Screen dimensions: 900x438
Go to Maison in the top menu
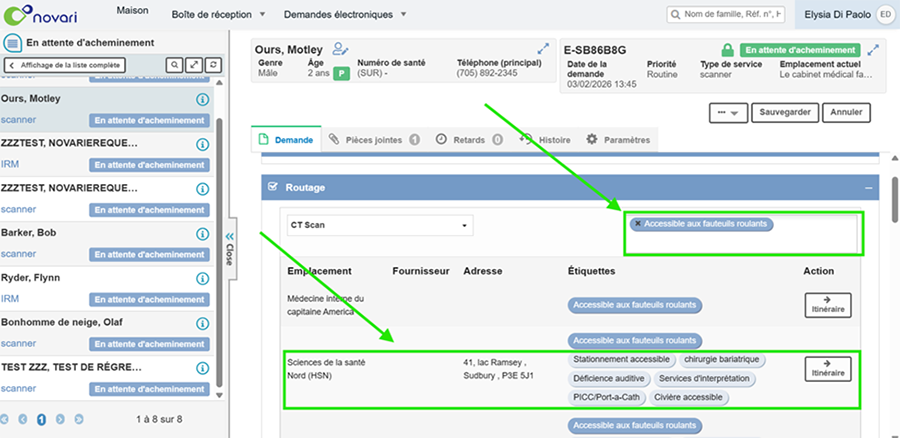(x=132, y=10)
